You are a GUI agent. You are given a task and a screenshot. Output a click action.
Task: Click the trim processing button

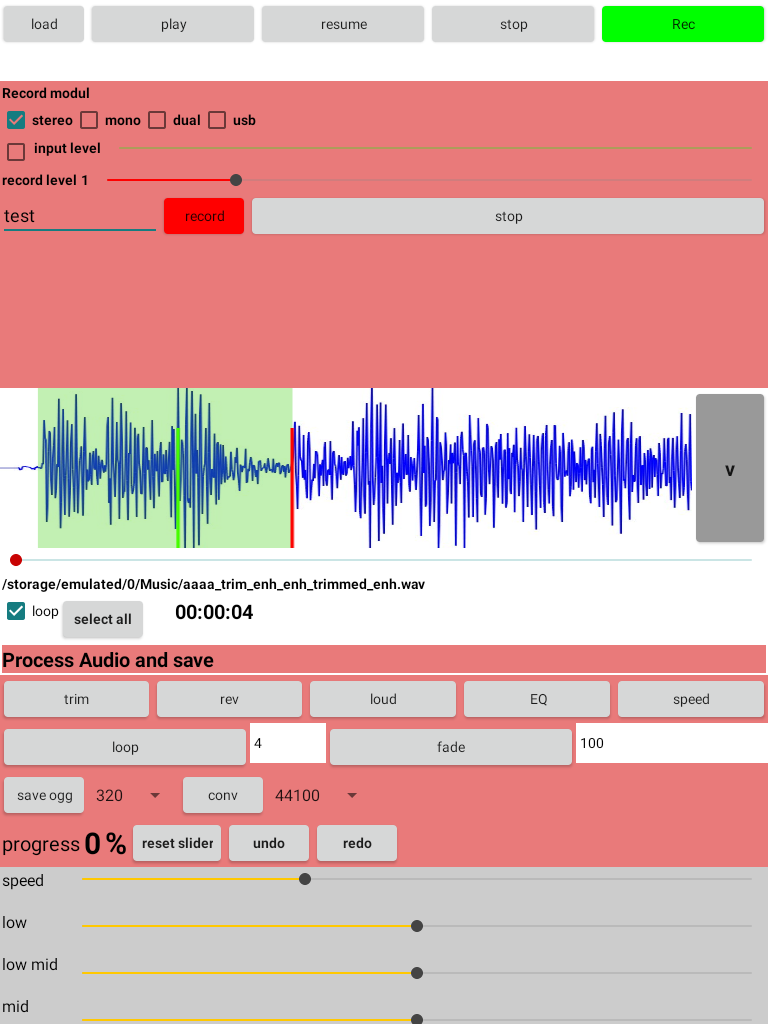(x=77, y=699)
